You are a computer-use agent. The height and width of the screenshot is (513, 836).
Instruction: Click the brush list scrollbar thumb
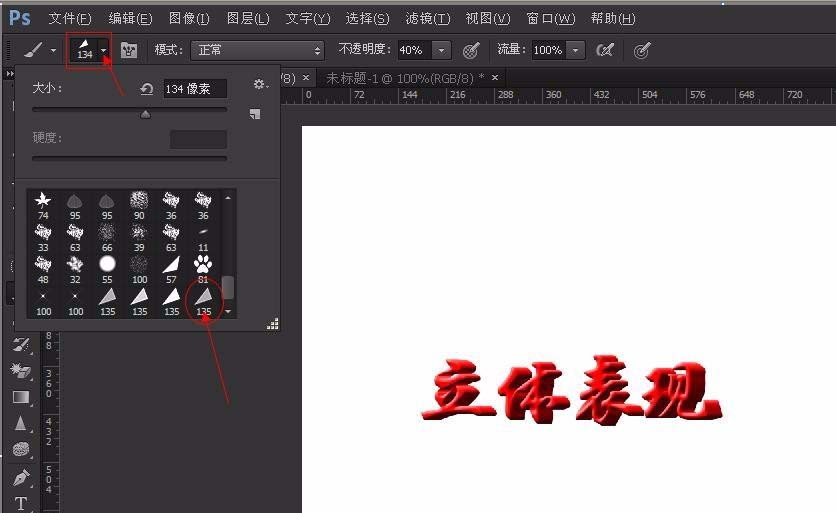click(x=228, y=287)
